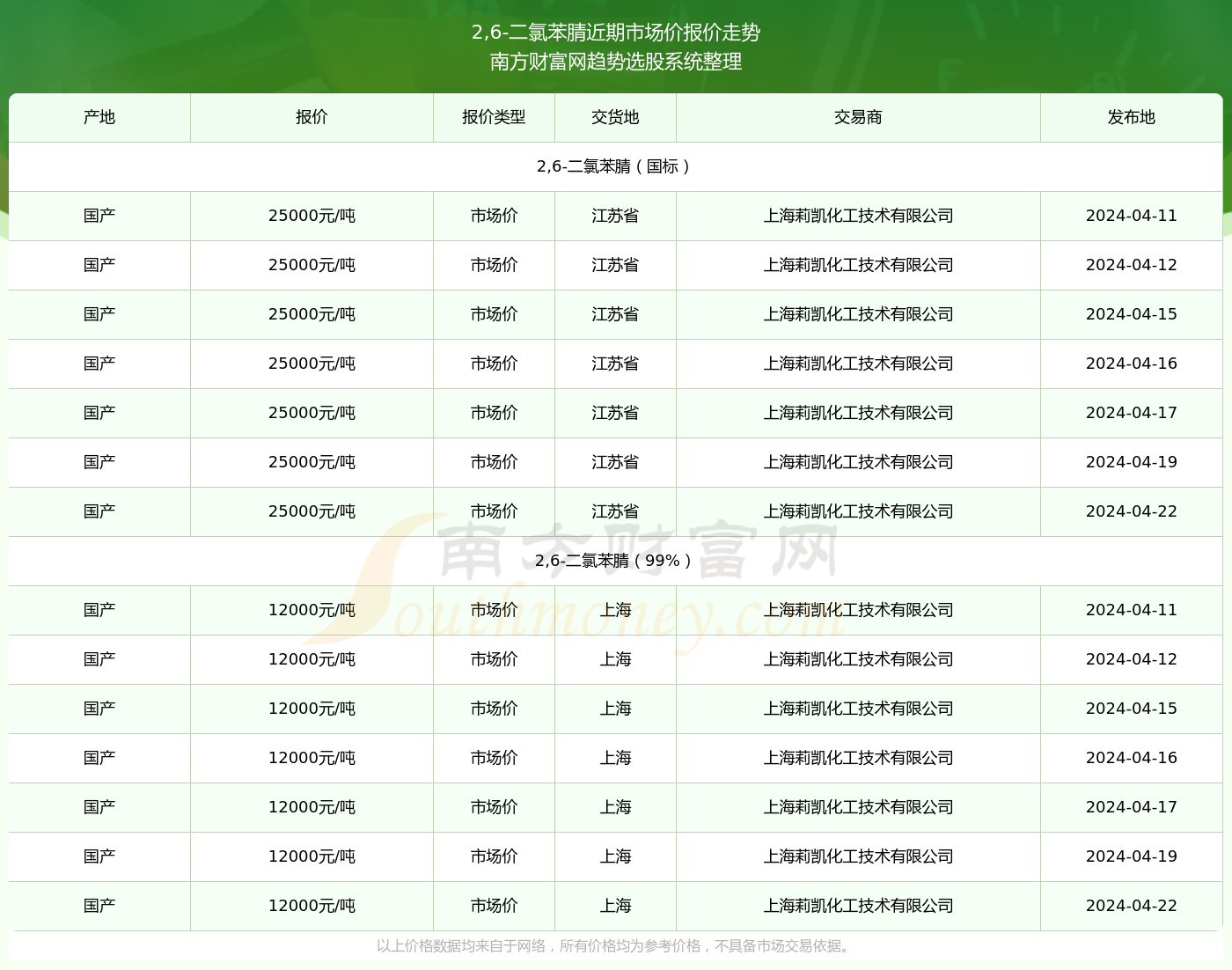The height and width of the screenshot is (970, 1232).
Task: Select the section row 2,6-二氯苯腈（99%）
Action: click(615, 561)
